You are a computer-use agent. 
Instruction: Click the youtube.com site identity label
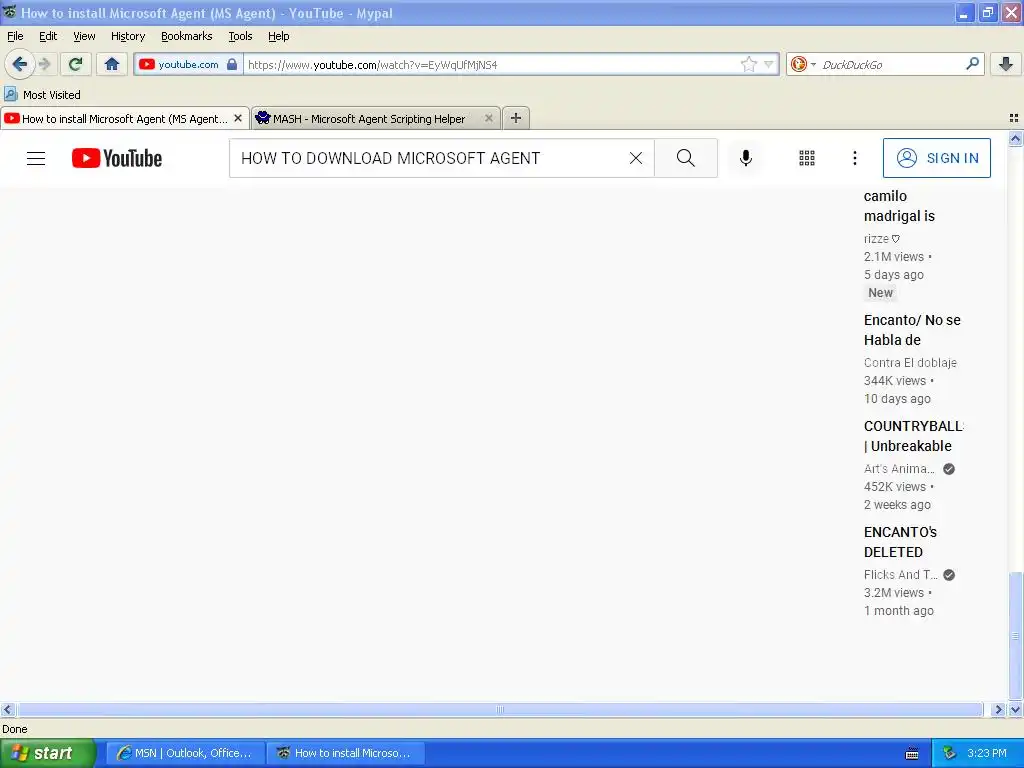coord(188,64)
